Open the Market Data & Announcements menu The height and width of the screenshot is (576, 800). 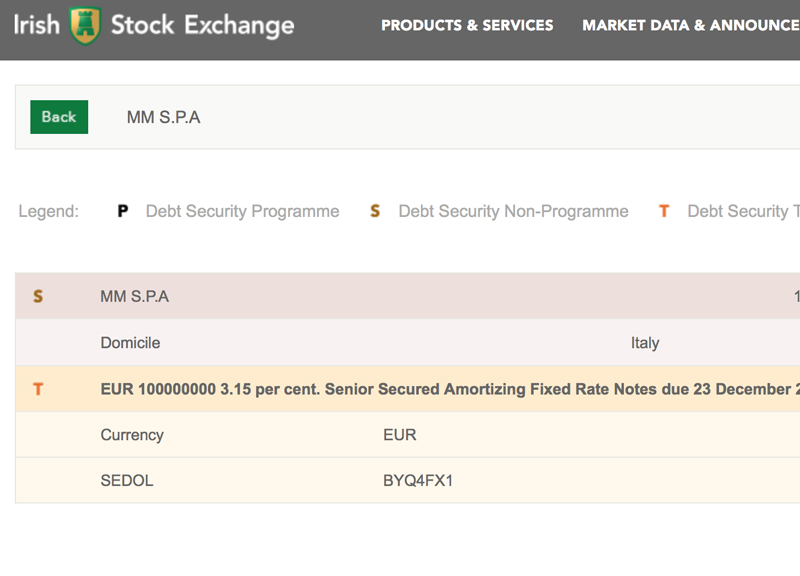pyautogui.click(x=691, y=26)
